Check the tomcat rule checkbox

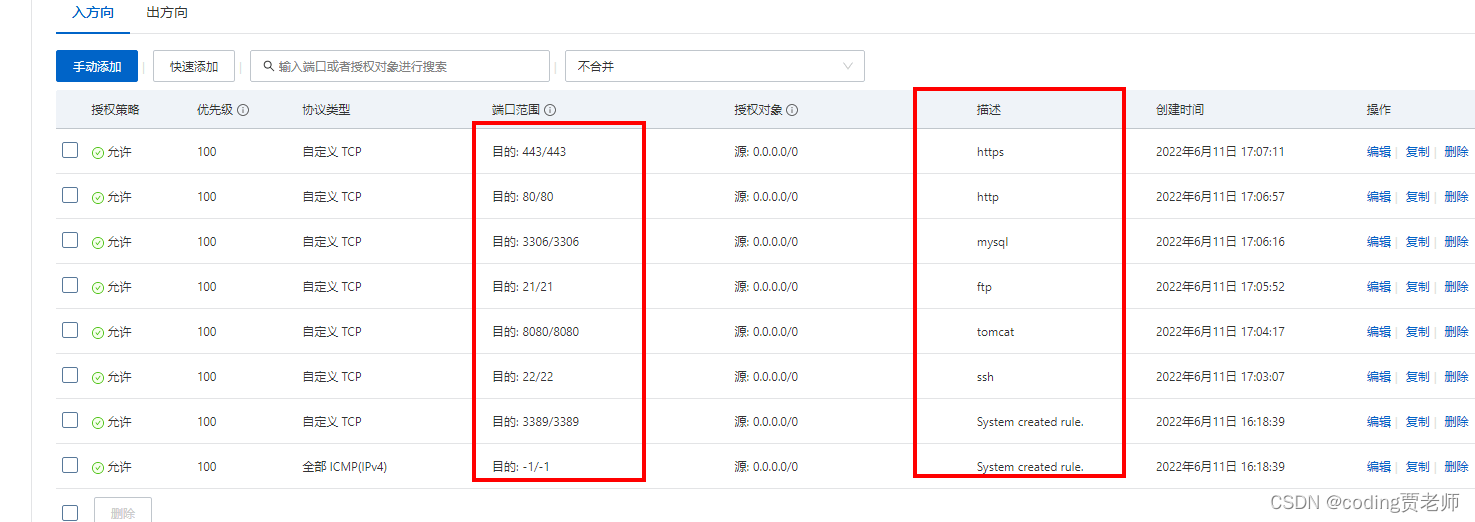70,330
